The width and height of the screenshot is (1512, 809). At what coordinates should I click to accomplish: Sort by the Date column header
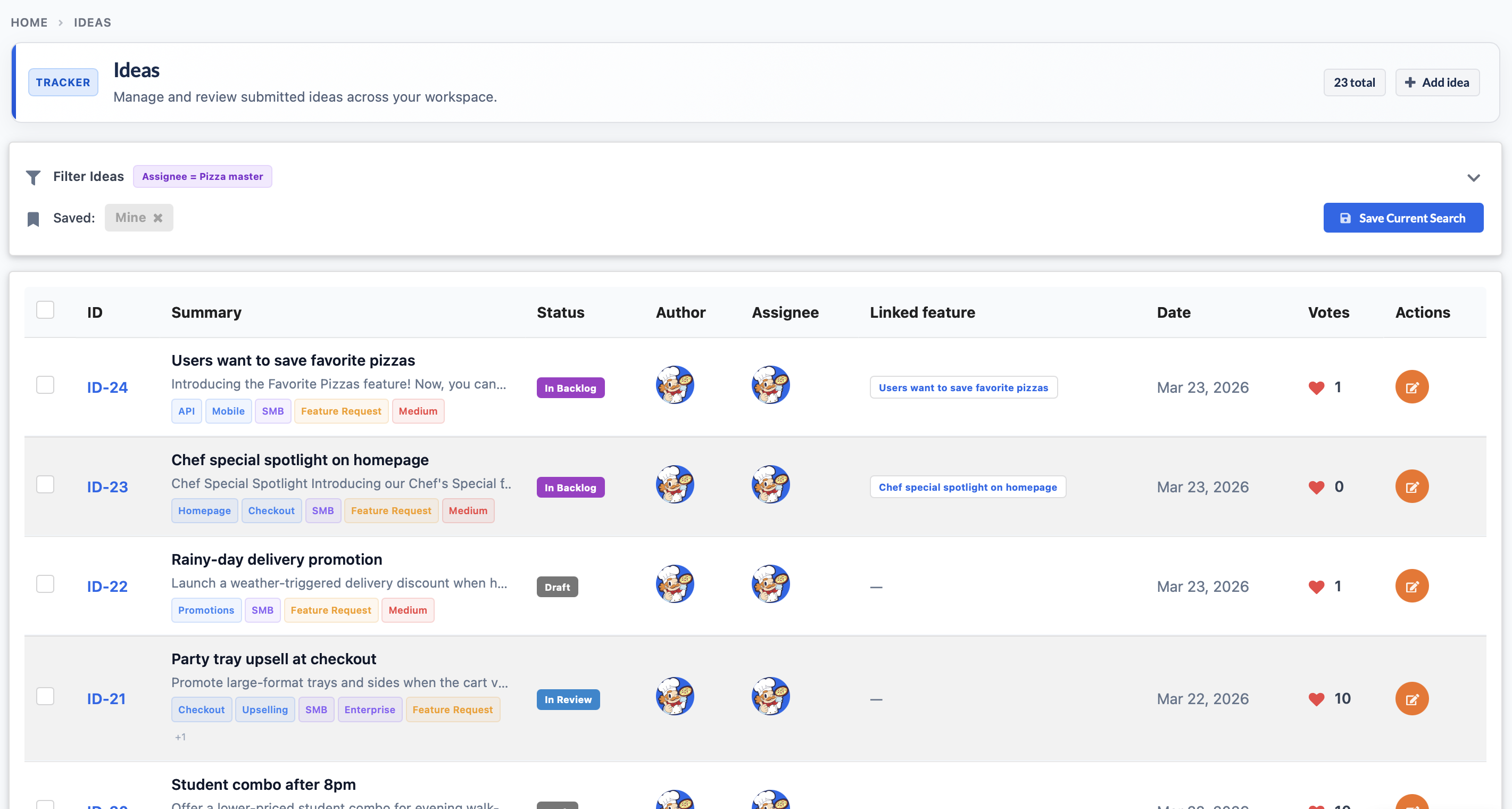[x=1173, y=312]
